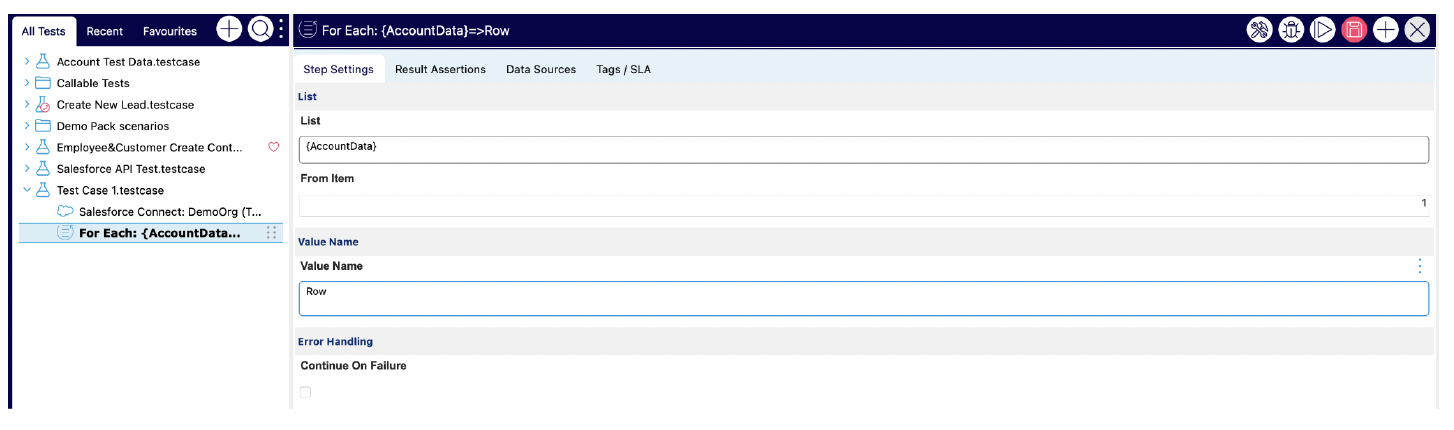
Task: Select Employee&Customer Create Cont test
Action: pos(149,147)
